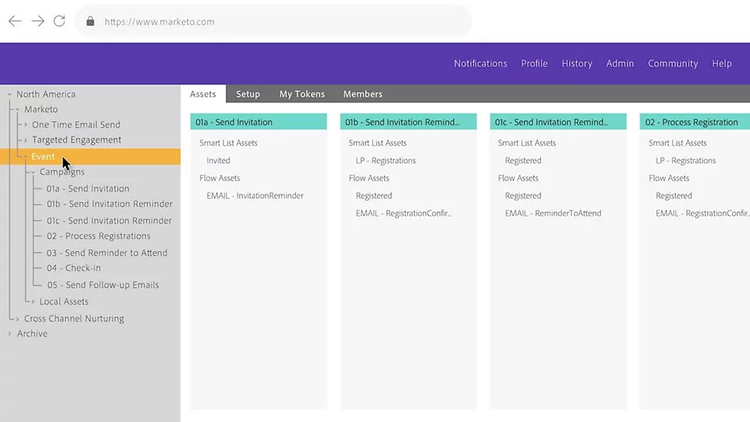Expand the One Time Email Send folder

tap(25, 125)
